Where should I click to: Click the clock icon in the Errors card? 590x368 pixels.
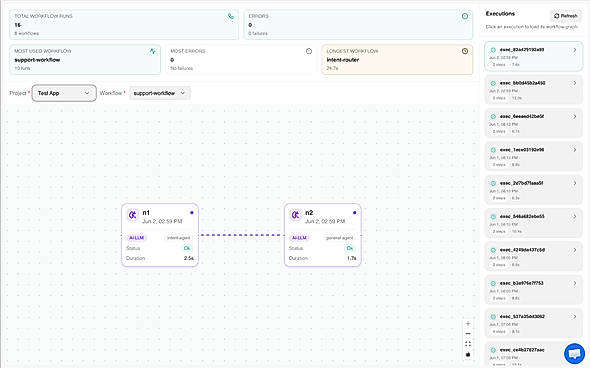click(465, 16)
